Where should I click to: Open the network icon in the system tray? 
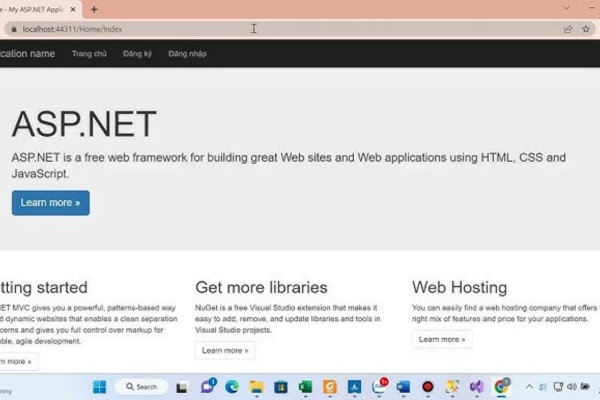coord(558,387)
